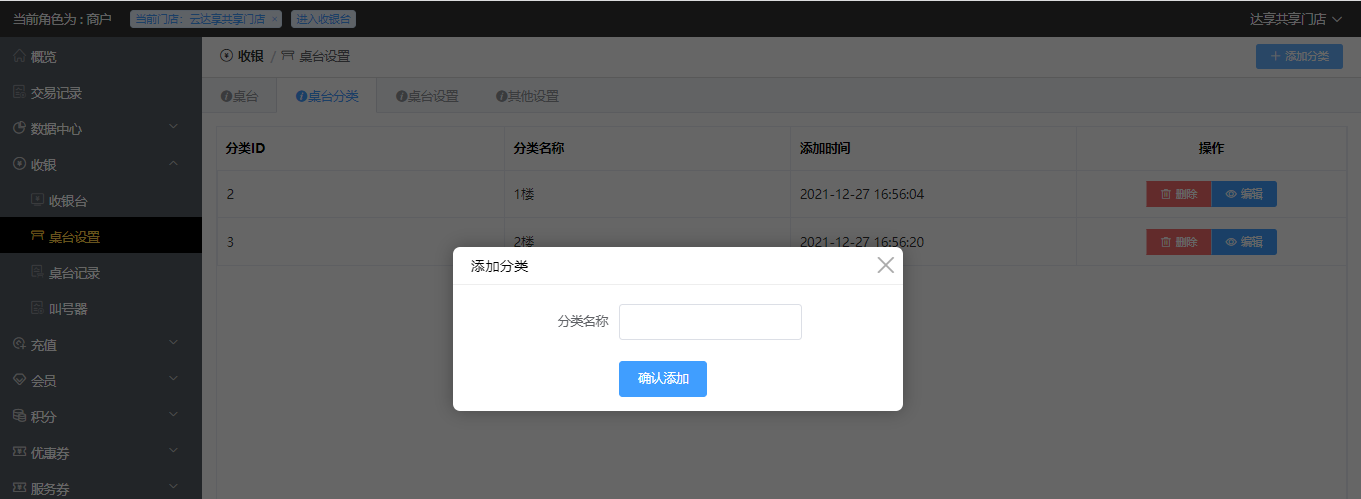This screenshot has height=499, width=1361.
Task: Switch to the 桌台设置 tab
Action: [427, 97]
